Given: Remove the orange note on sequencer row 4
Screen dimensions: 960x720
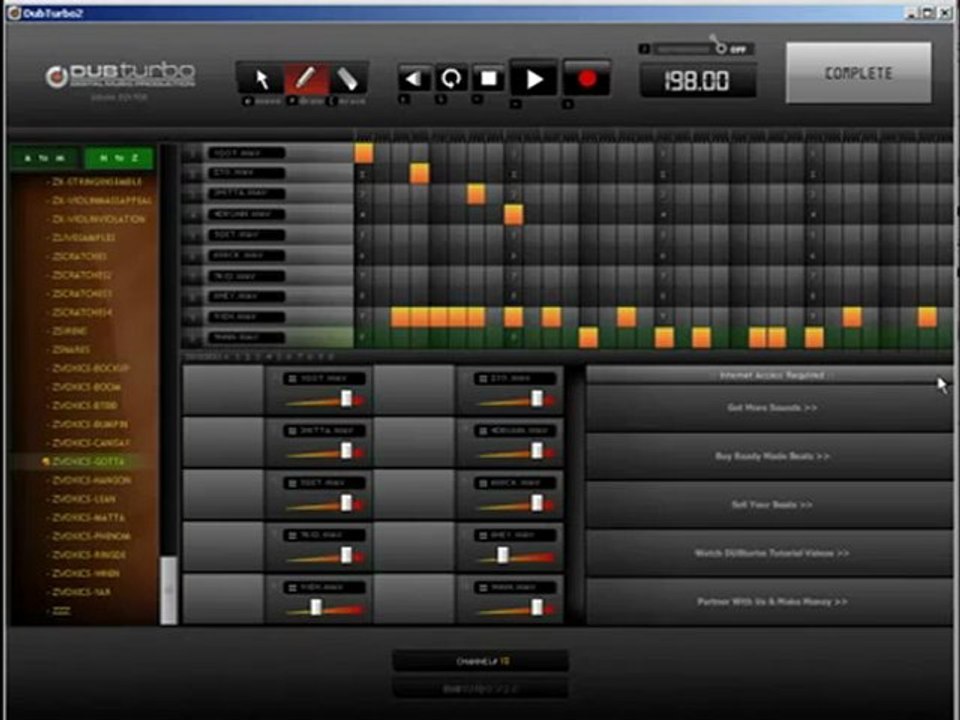Looking at the screenshot, I should [x=513, y=215].
